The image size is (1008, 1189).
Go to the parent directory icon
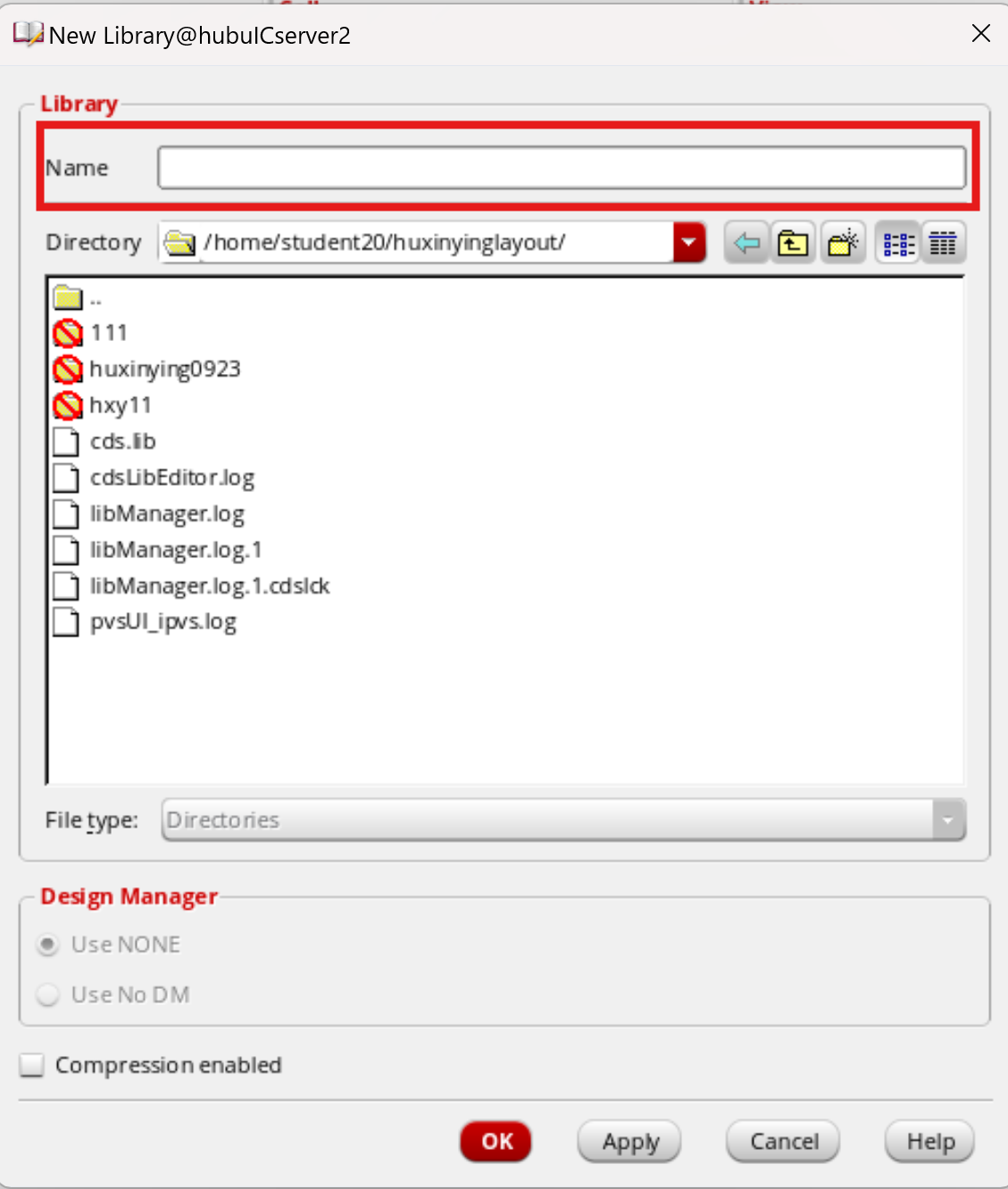click(793, 243)
